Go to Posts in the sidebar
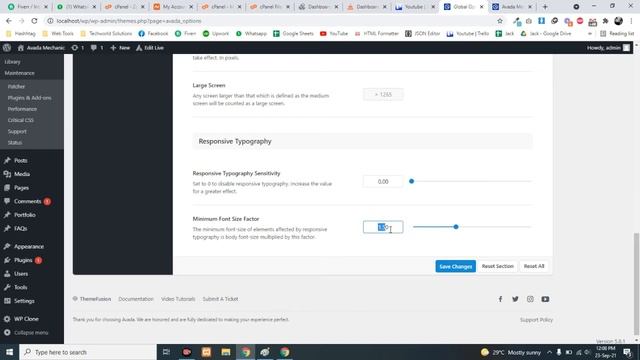640x360 pixels. (20, 160)
